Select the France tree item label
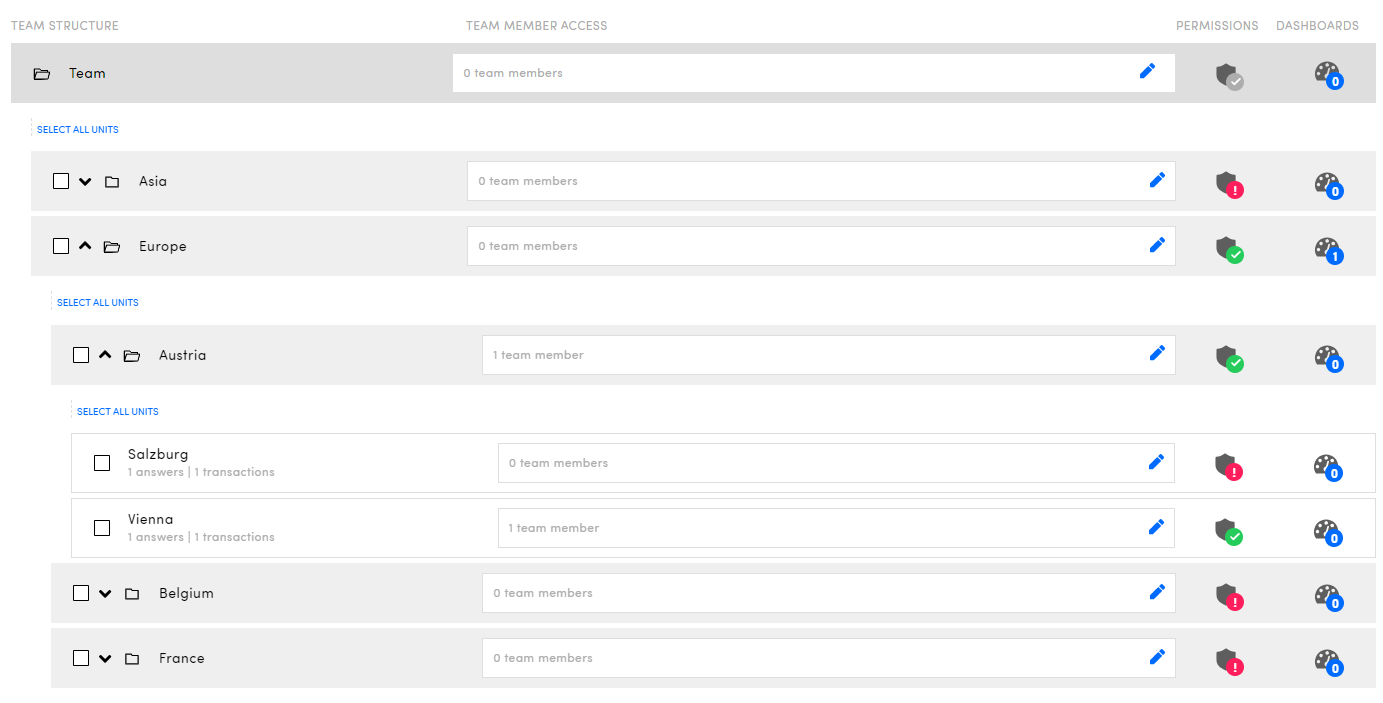This screenshot has width=1383, height=703. pos(181,658)
